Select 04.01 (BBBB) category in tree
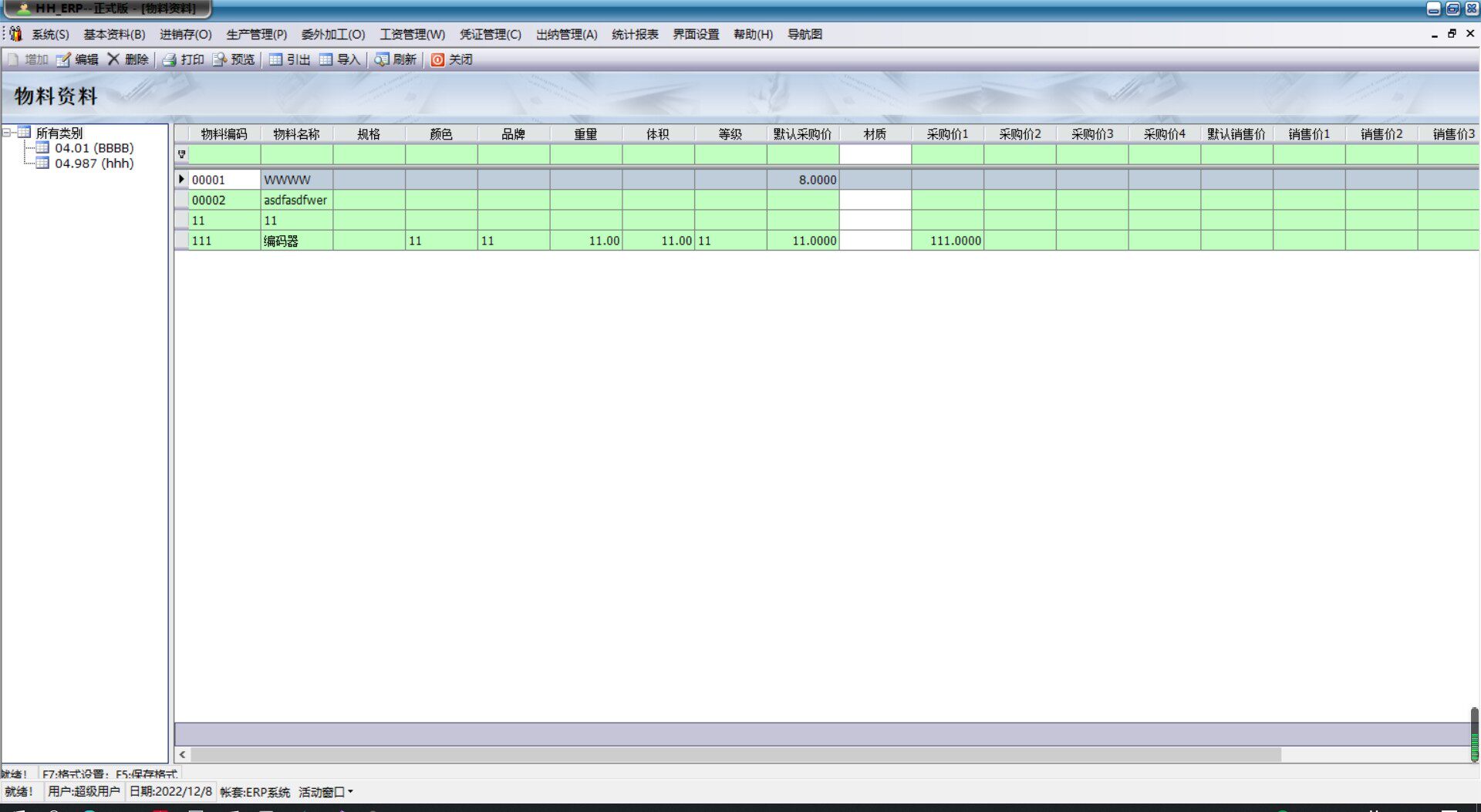 [94, 148]
